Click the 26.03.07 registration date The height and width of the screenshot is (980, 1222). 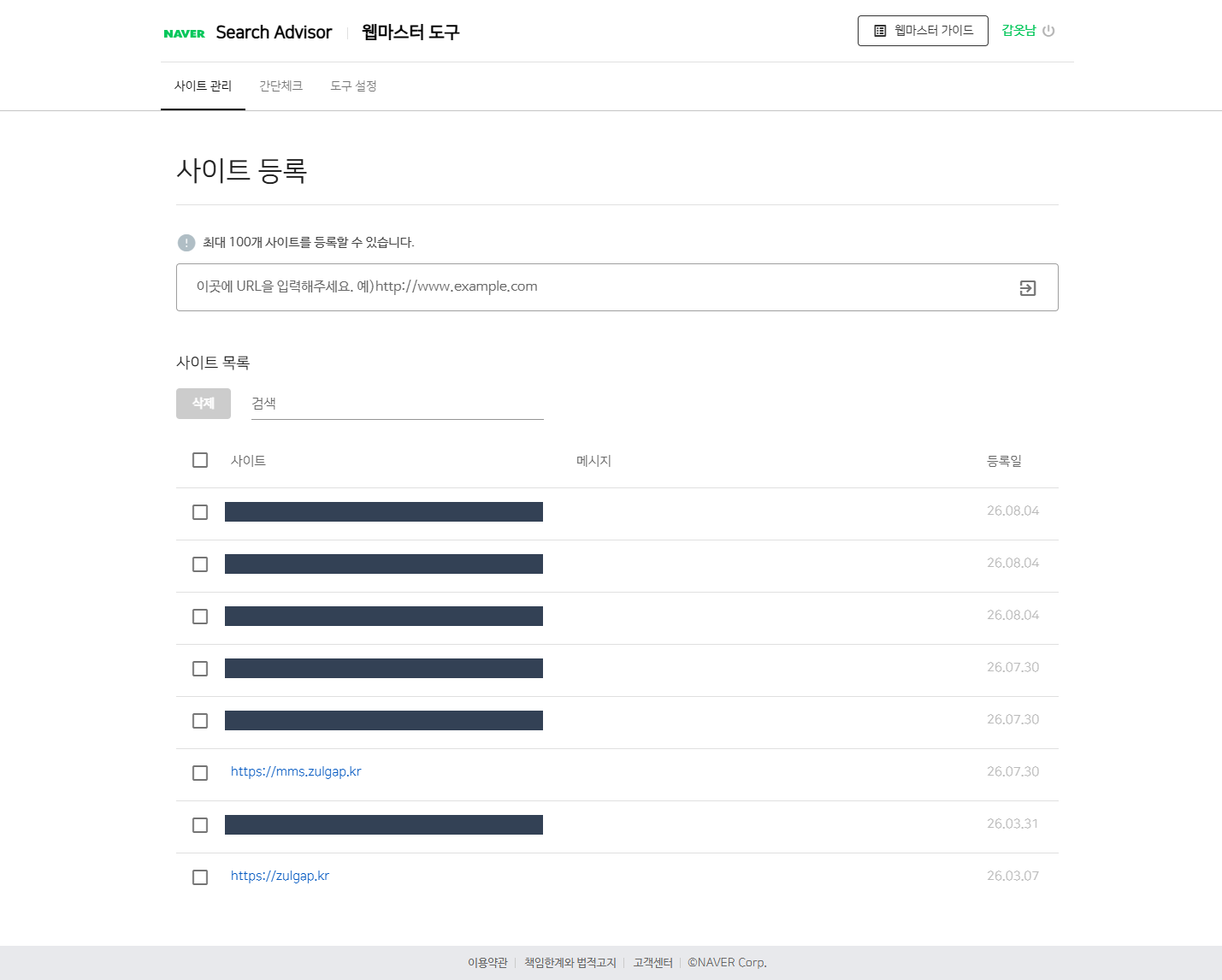click(x=1012, y=876)
